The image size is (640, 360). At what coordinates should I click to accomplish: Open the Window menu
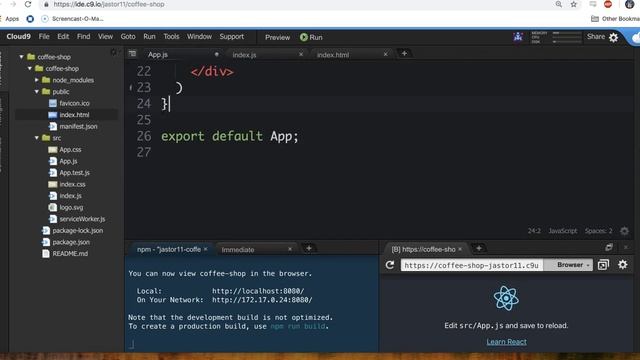click(x=199, y=37)
